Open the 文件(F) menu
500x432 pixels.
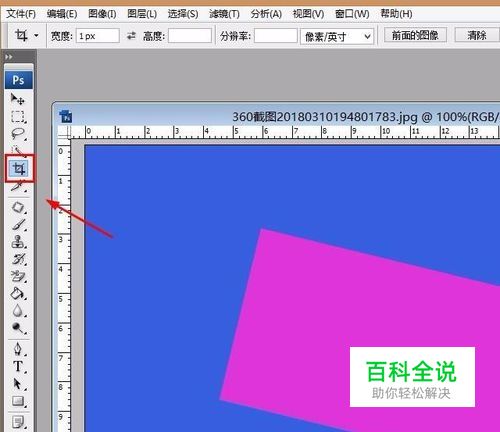pyautogui.click(x=21, y=14)
